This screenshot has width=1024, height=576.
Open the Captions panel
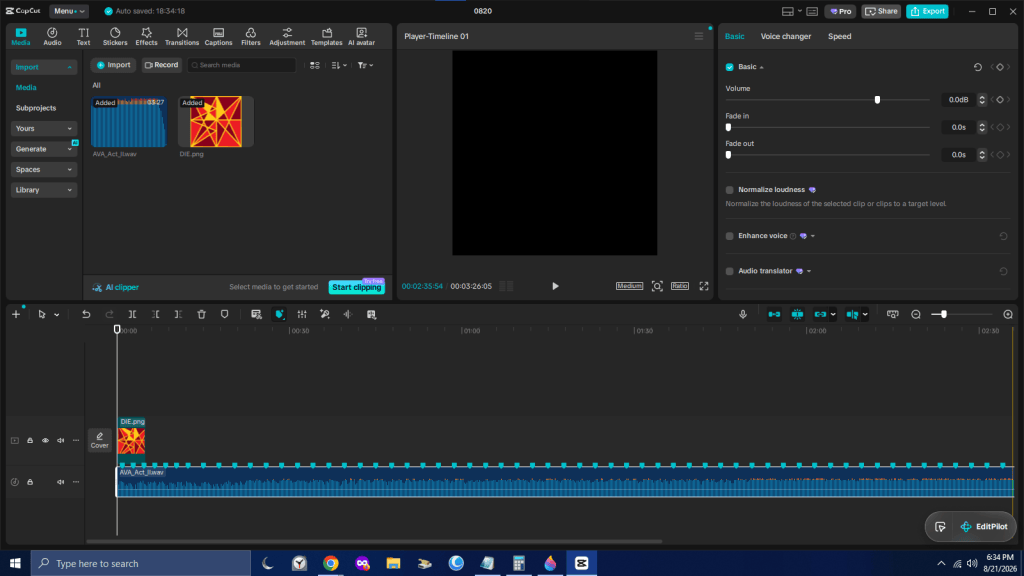click(x=218, y=37)
